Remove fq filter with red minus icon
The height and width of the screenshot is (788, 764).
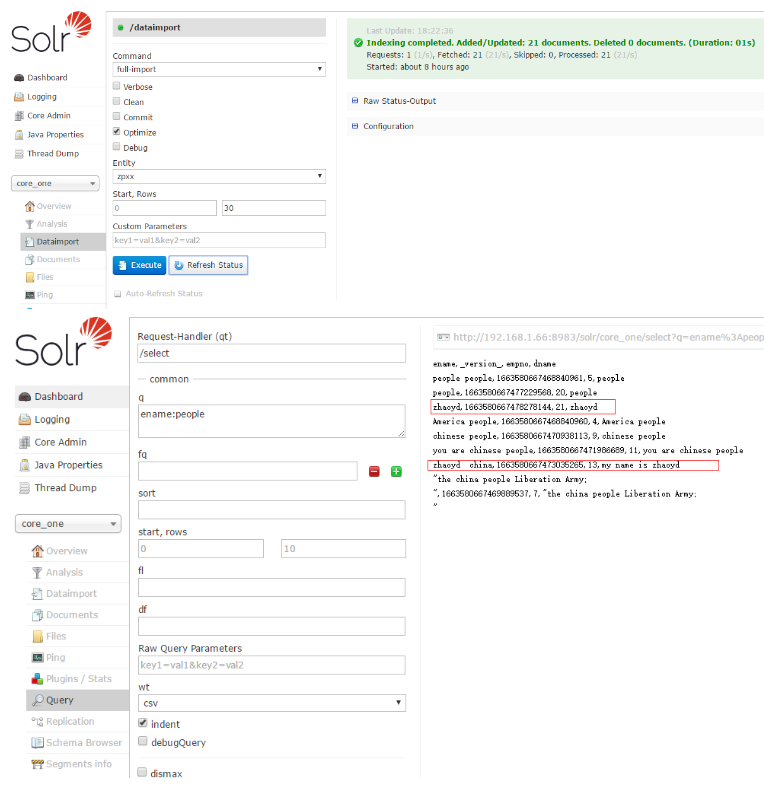click(x=374, y=471)
